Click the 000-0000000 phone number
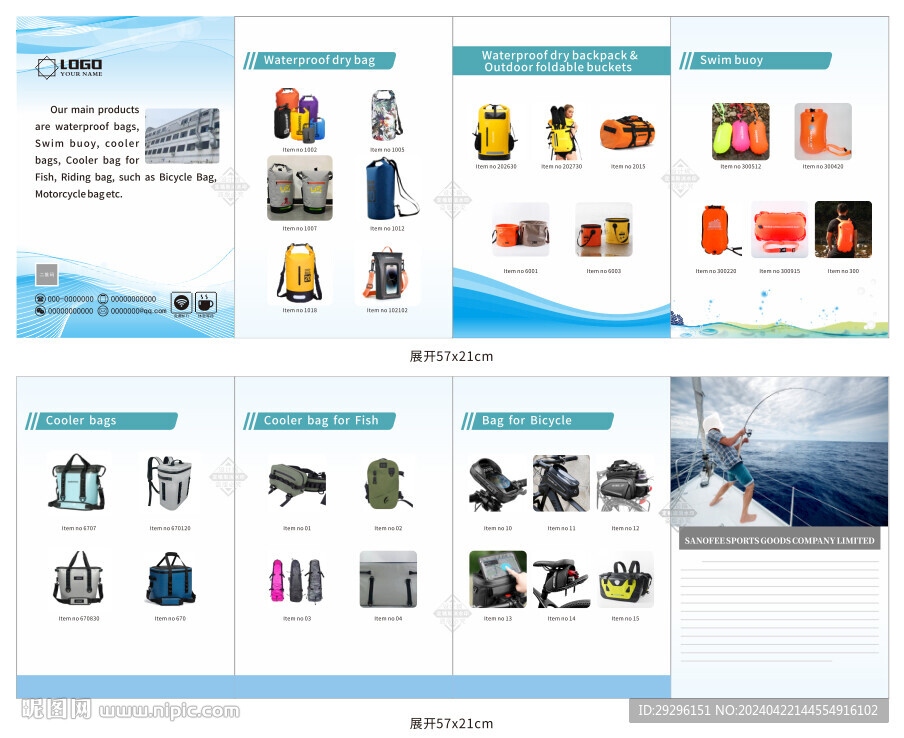This screenshot has height=738, width=904. click(x=70, y=299)
